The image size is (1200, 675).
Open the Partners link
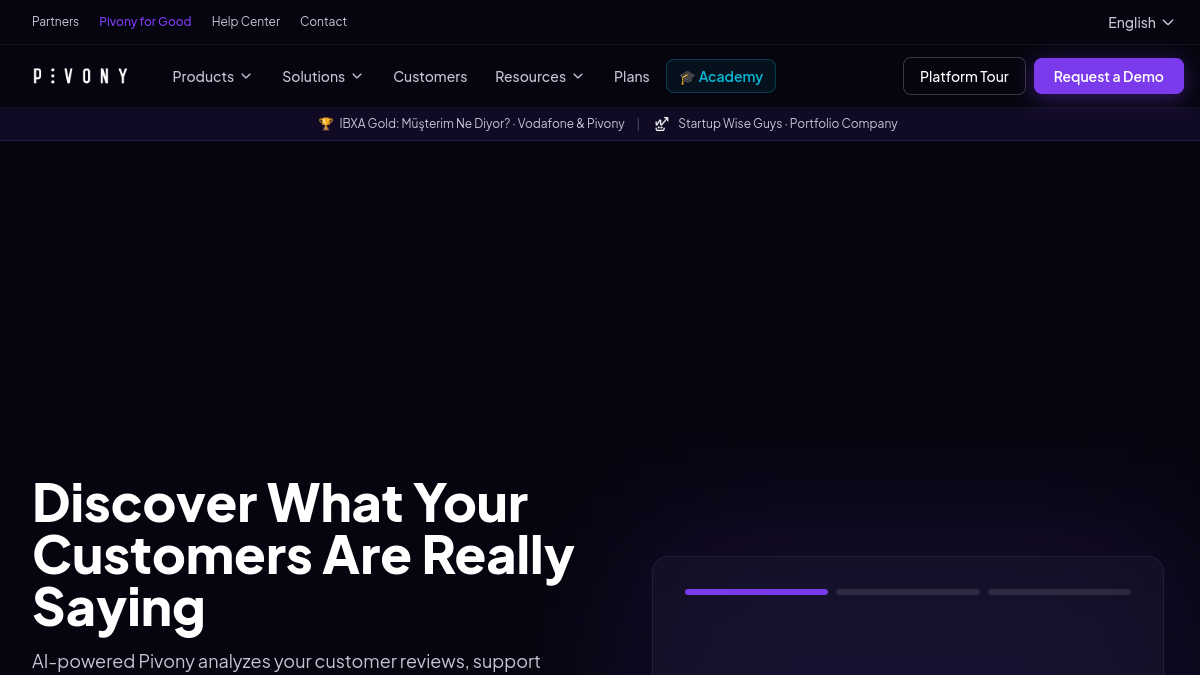point(55,21)
